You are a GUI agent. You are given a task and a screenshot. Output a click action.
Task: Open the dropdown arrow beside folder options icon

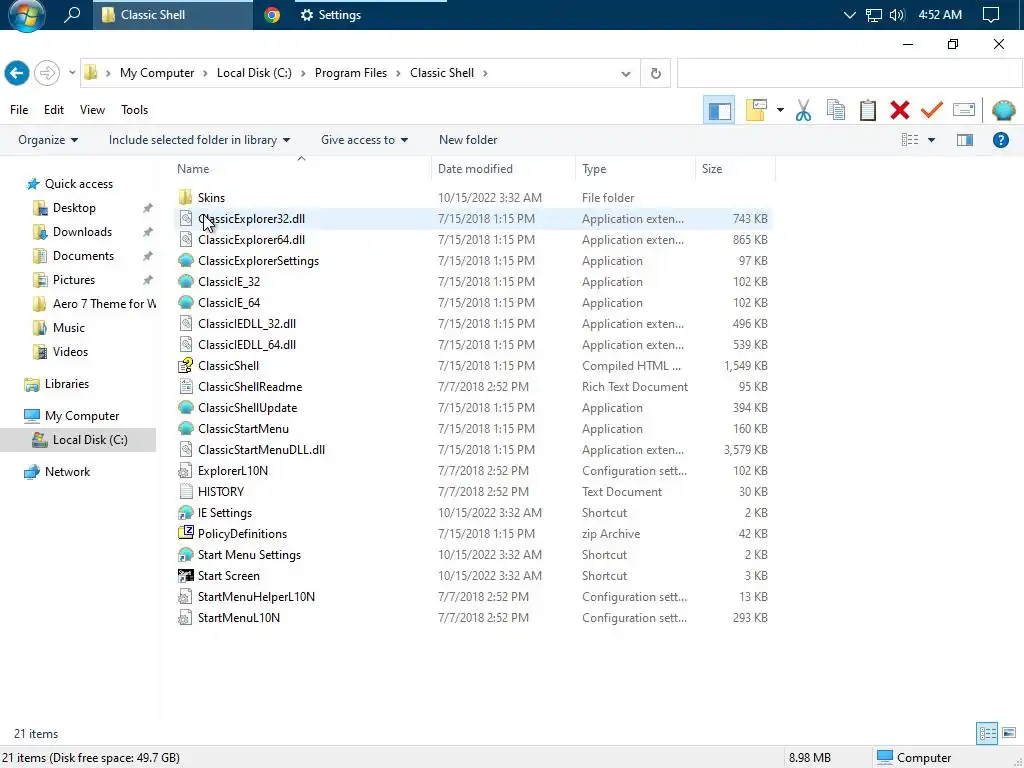point(780,110)
